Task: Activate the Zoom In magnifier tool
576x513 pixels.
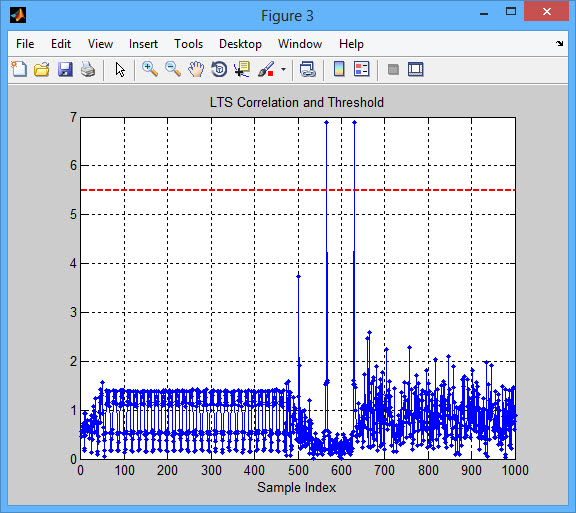Action: click(150, 69)
